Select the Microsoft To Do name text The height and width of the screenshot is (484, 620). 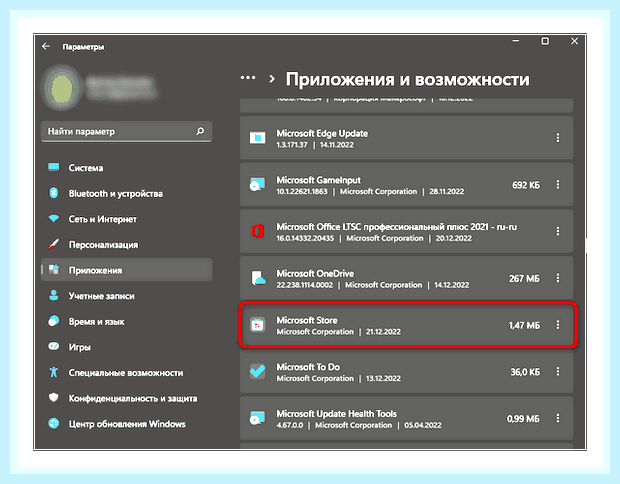308,367
